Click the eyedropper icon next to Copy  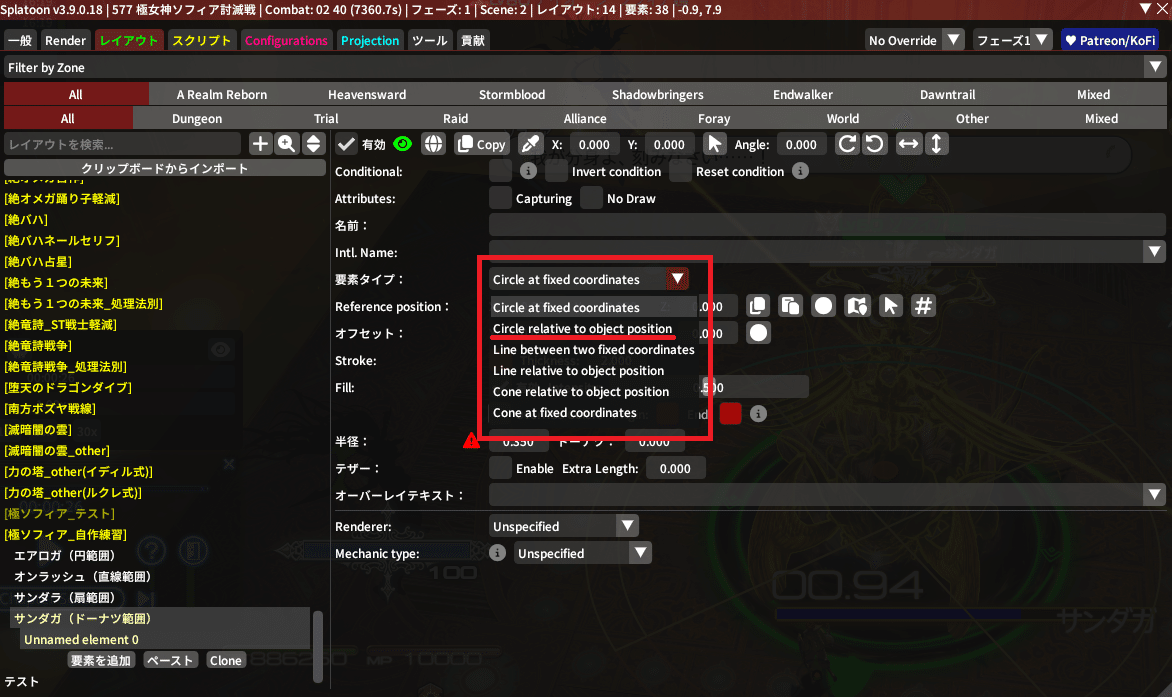pyautogui.click(x=530, y=144)
